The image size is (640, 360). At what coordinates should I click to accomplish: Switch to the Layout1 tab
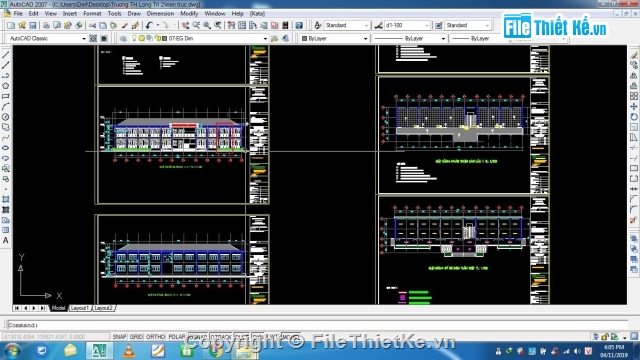point(80,308)
